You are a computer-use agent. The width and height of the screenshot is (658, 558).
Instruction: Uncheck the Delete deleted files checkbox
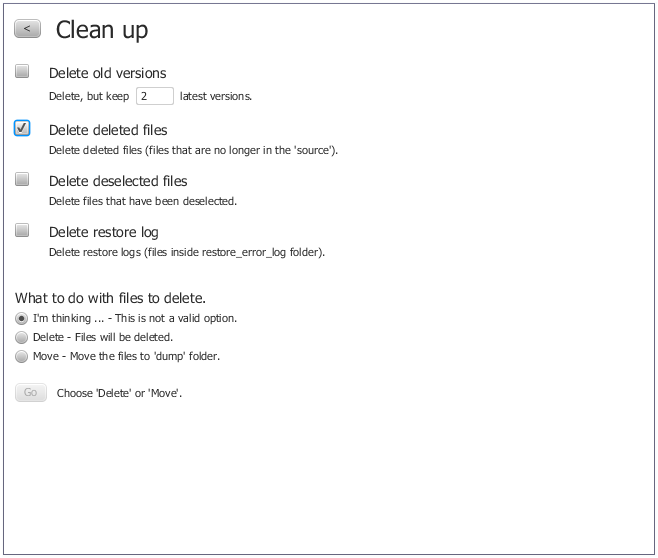tap(22, 128)
